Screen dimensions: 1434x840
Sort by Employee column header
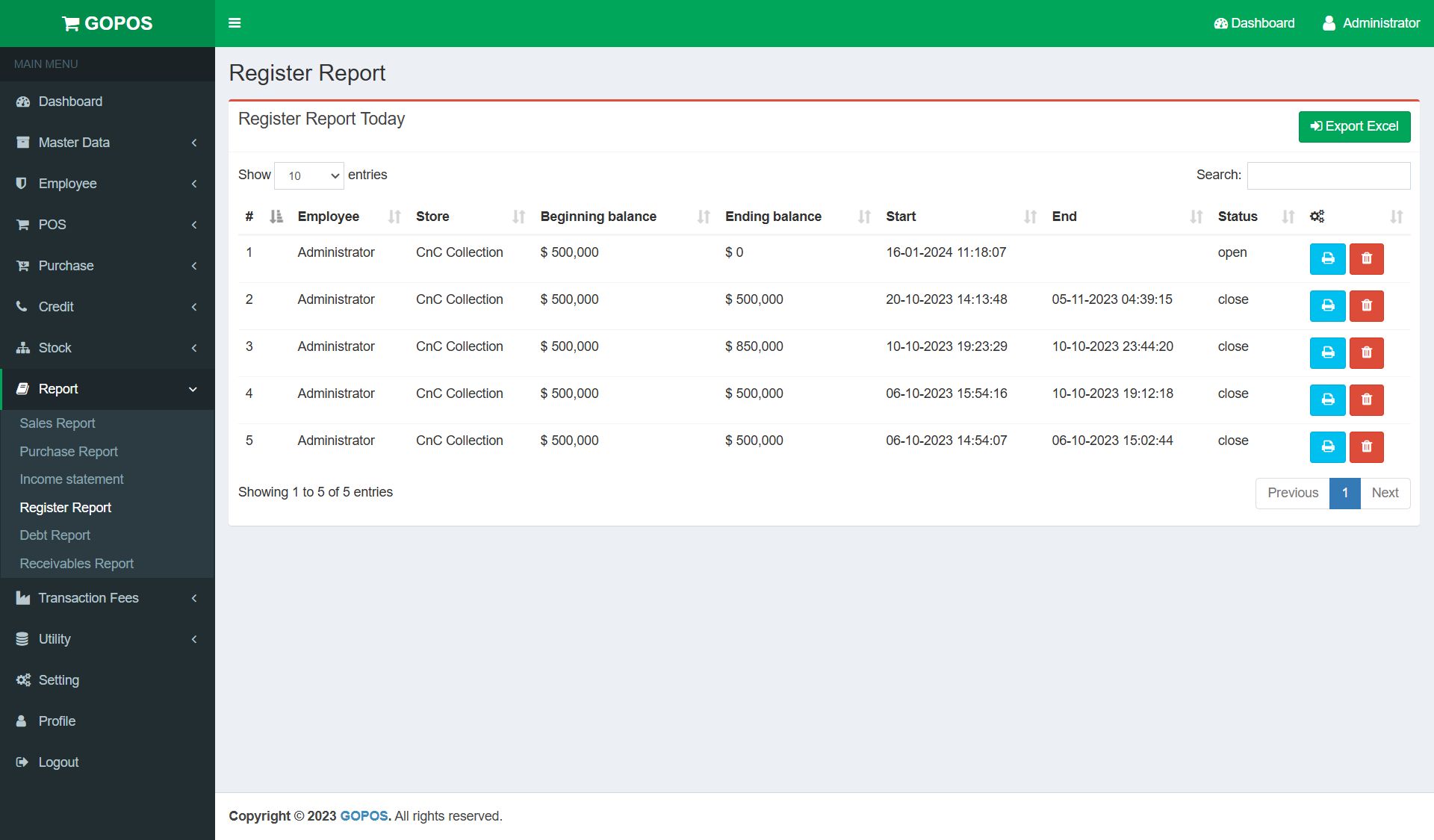click(x=328, y=217)
